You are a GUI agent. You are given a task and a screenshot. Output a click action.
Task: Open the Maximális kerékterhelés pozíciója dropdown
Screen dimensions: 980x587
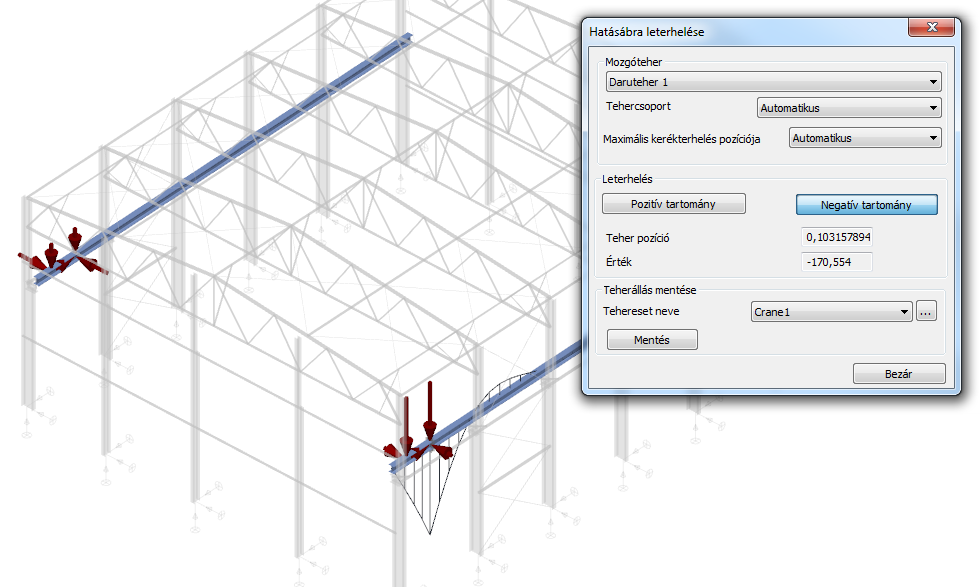pos(865,138)
